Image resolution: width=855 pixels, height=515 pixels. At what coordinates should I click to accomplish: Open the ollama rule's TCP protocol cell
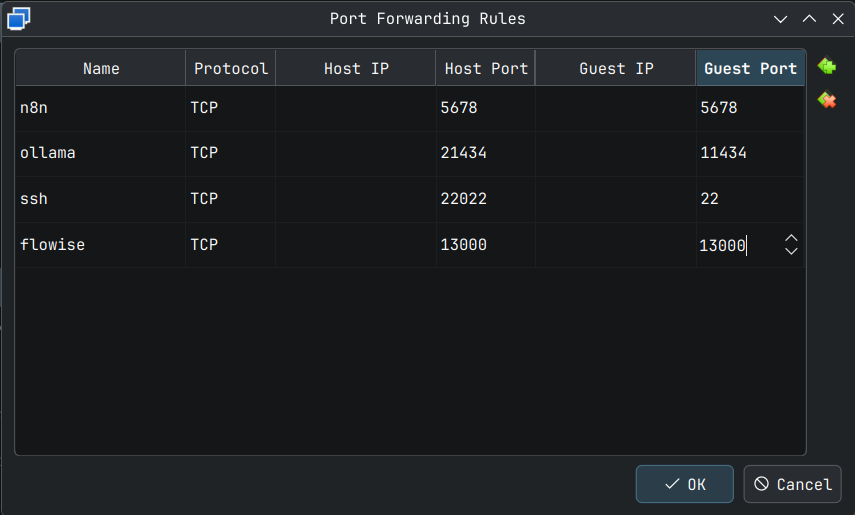click(x=230, y=153)
